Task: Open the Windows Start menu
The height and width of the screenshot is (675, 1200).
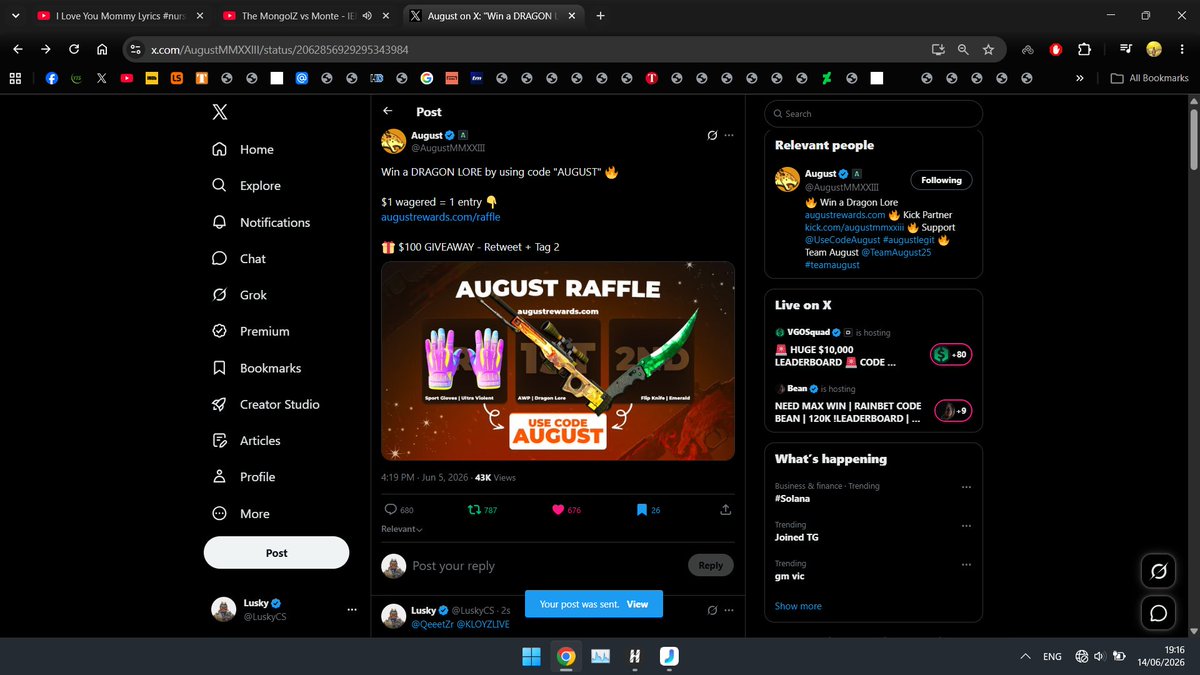Action: click(x=531, y=656)
